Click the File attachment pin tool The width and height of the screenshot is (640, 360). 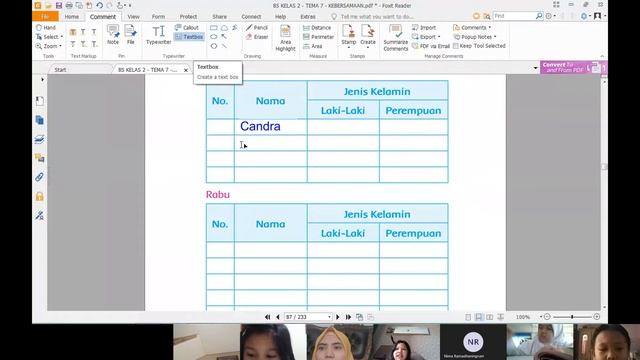pos(130,34)
